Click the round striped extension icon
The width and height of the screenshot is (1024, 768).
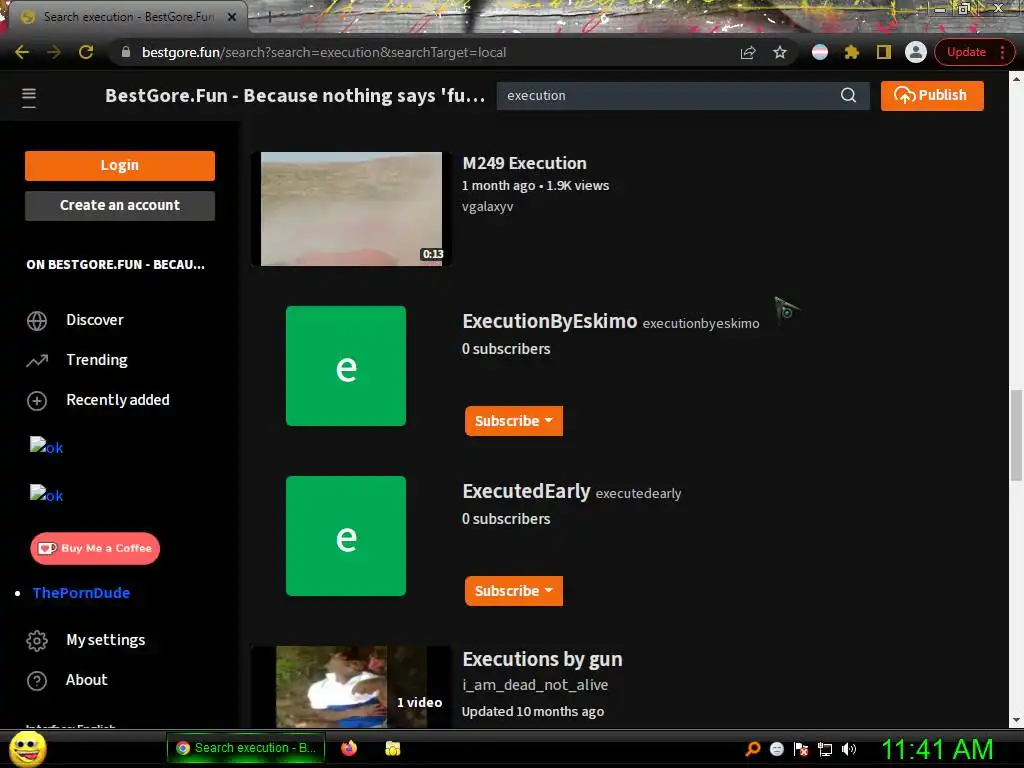(x=820, y=52)
